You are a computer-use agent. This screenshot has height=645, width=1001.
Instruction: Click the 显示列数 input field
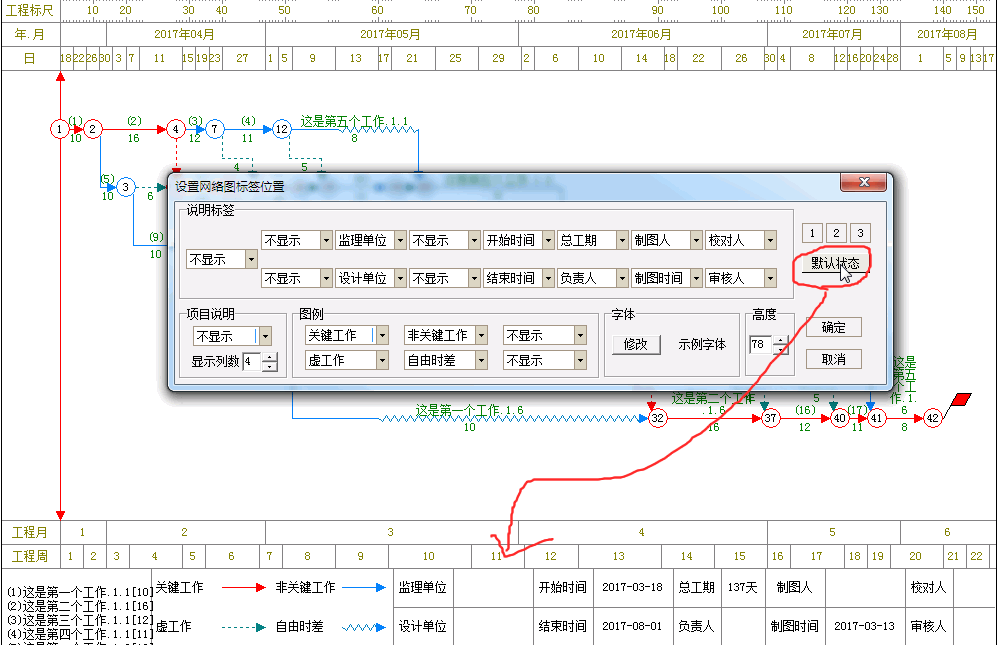coord(250,362)
